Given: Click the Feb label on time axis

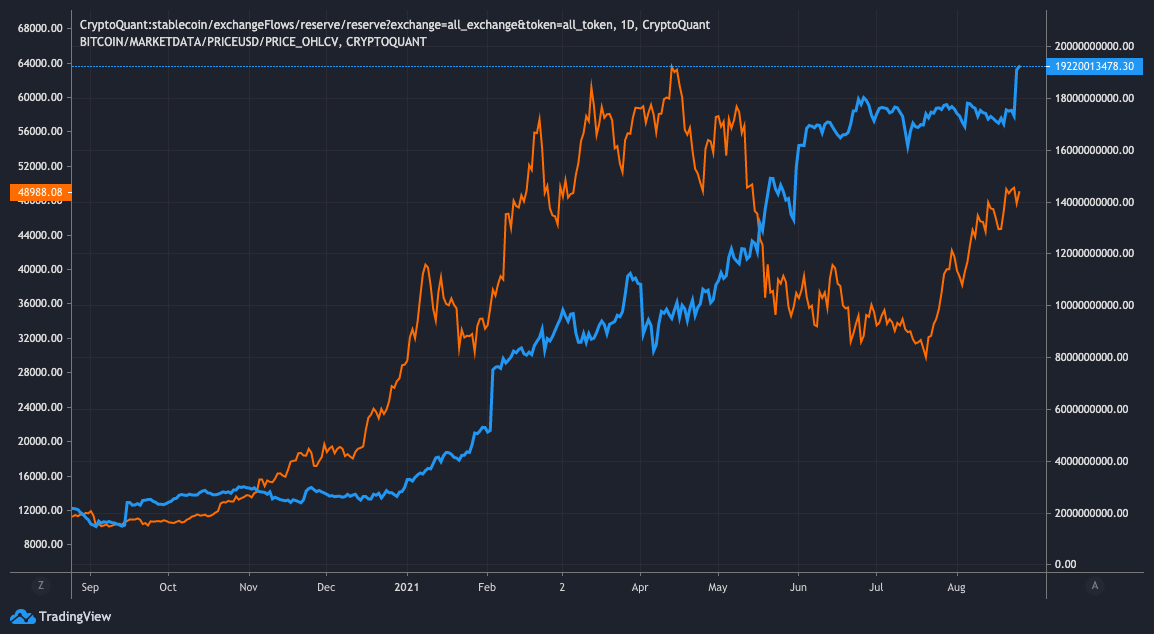Looking at the screenshot, I should (486, 586).
